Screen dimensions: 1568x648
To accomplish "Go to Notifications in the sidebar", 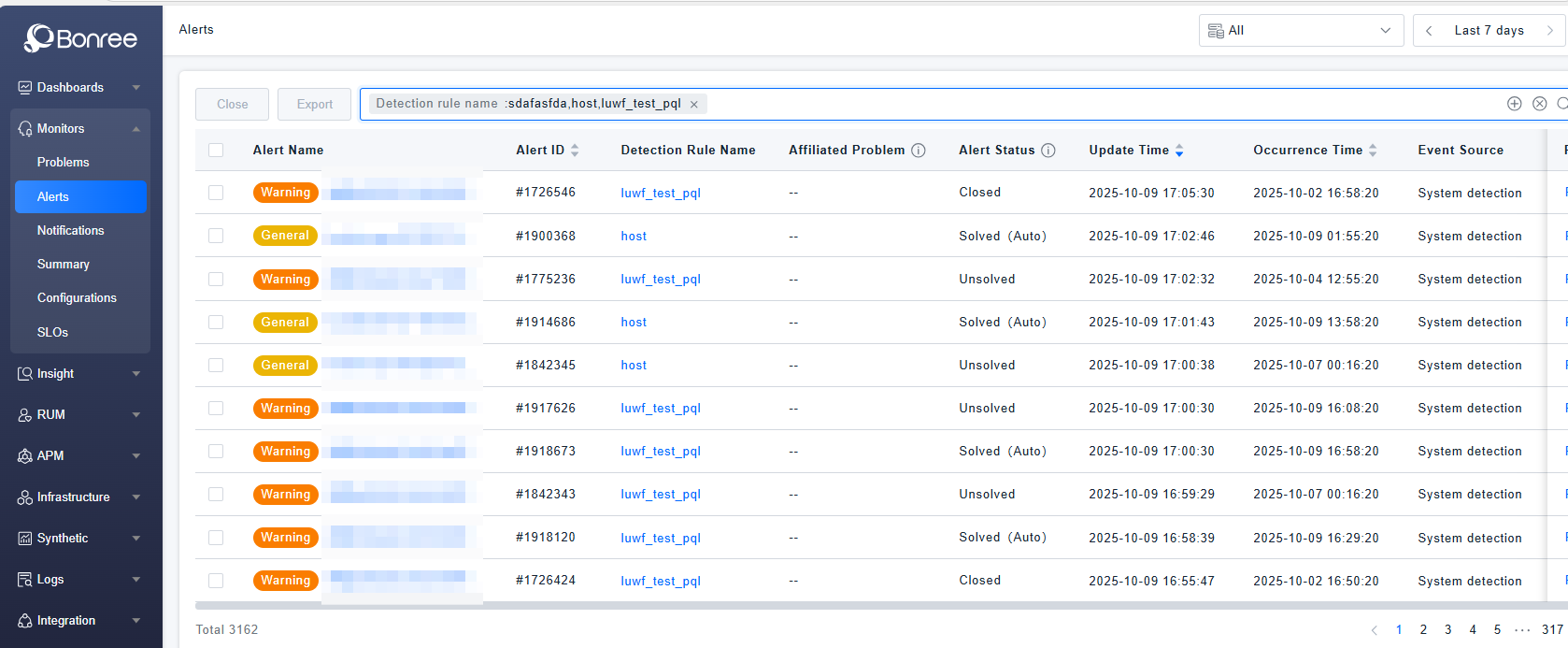I will click(70, 231).
